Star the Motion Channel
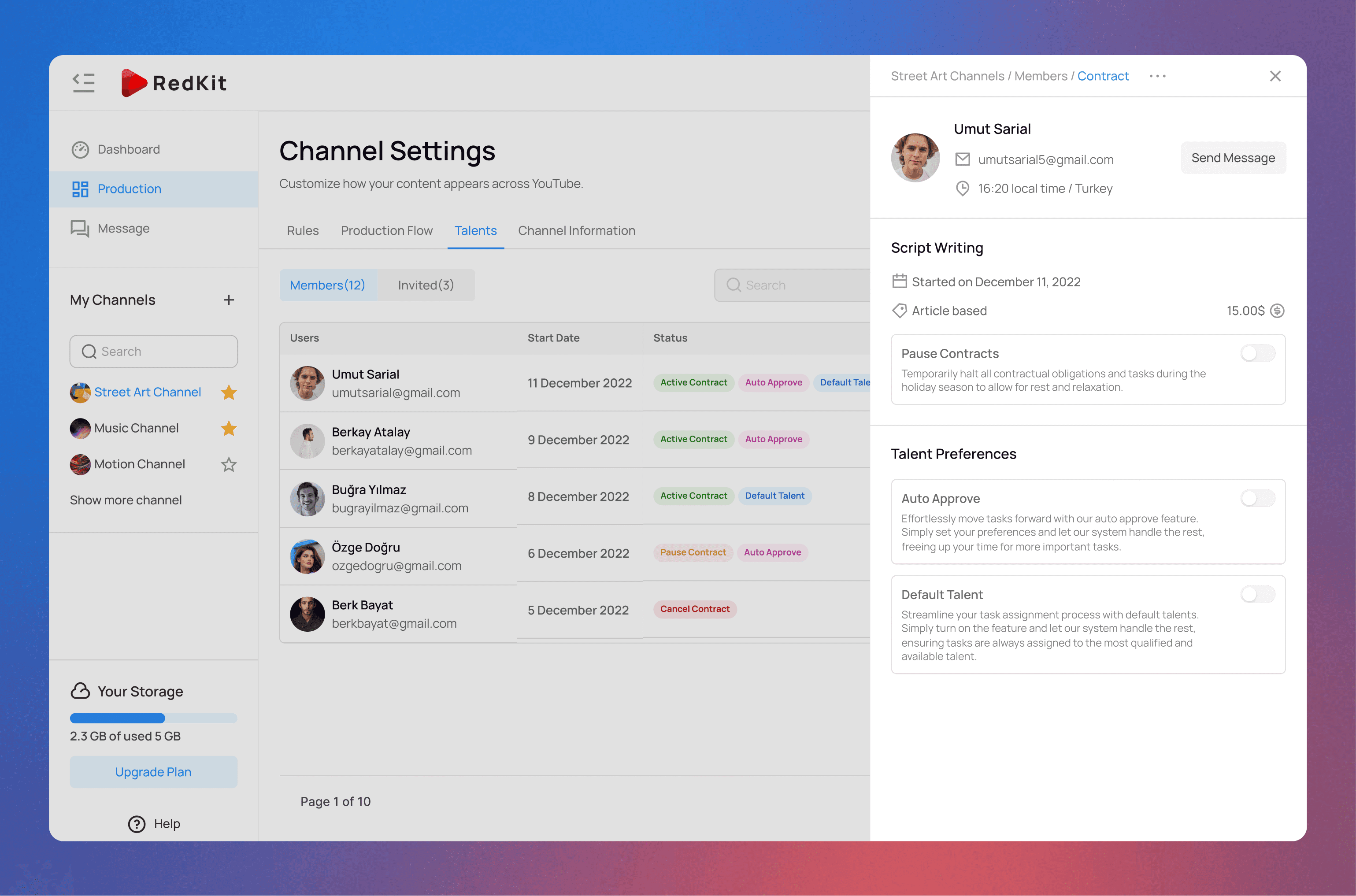The image size is (1356, 896). click(x=229, y=465)
